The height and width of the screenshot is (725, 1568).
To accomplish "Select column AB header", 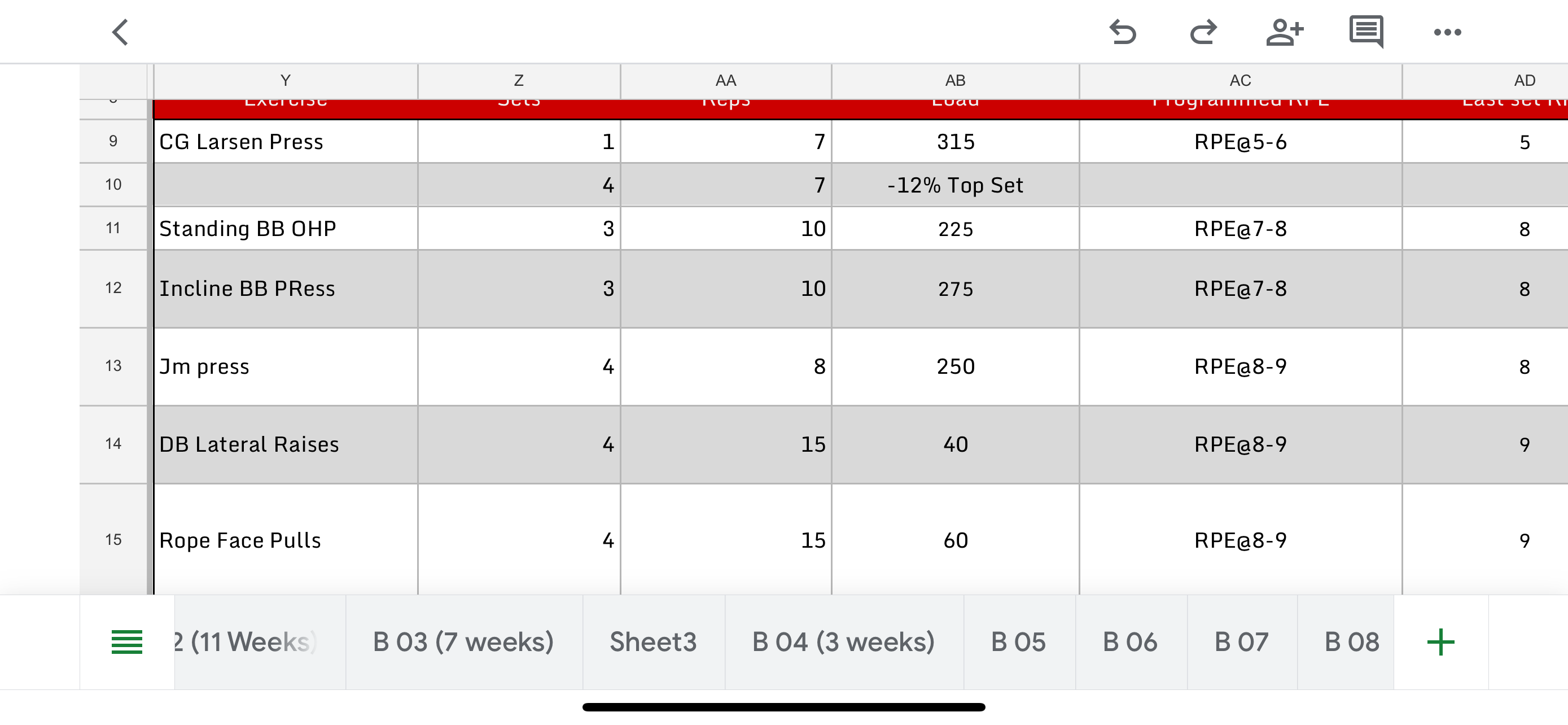I will pyautogui.click(x=955, y=81).
